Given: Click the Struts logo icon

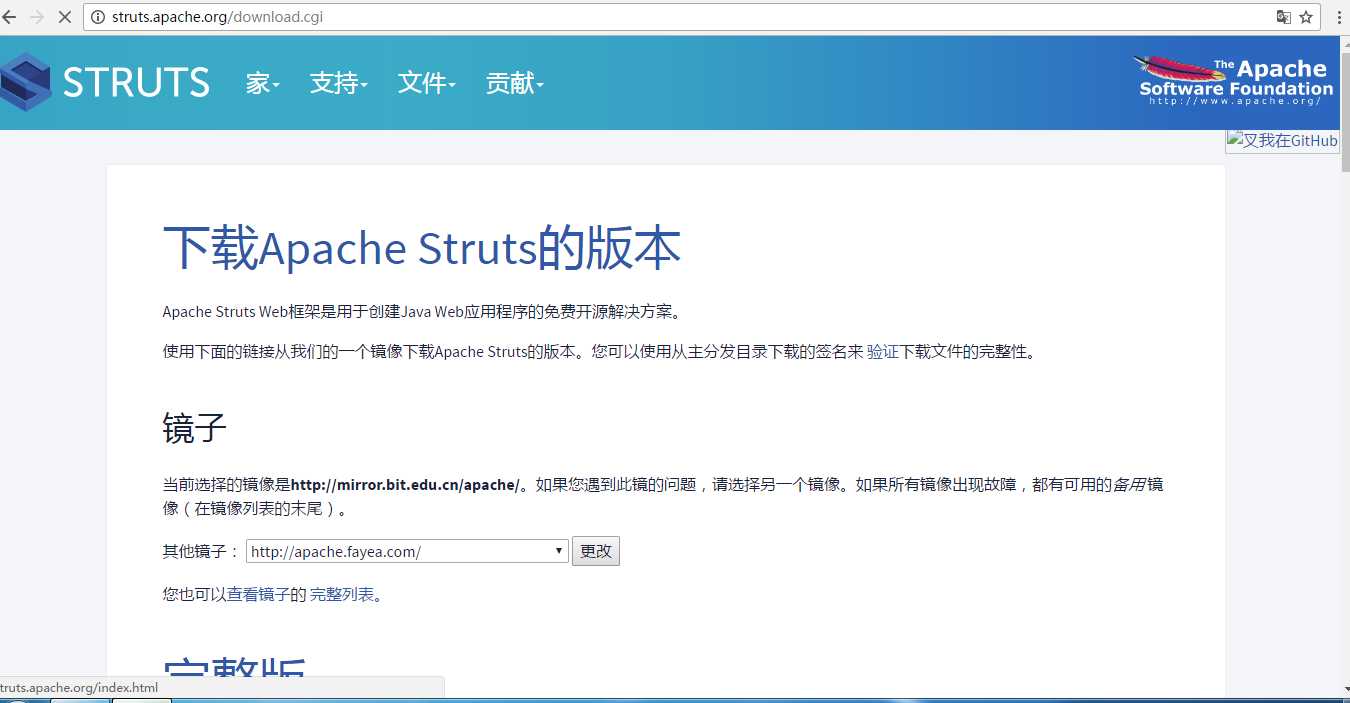Looking at the screenshot, I should [x=26, y=81].
